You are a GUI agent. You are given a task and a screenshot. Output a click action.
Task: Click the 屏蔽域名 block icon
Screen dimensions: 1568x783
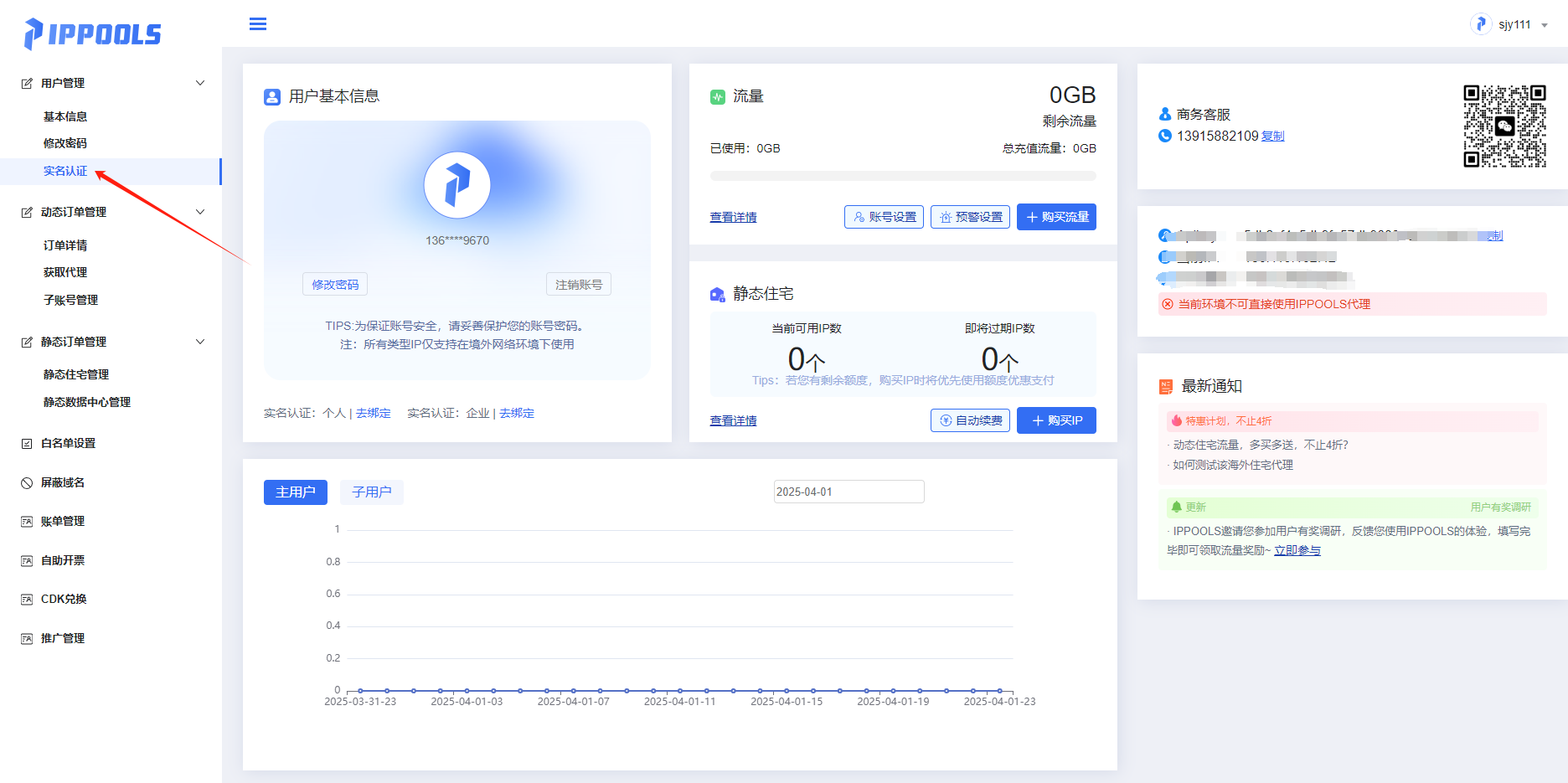tap(26, 482)
